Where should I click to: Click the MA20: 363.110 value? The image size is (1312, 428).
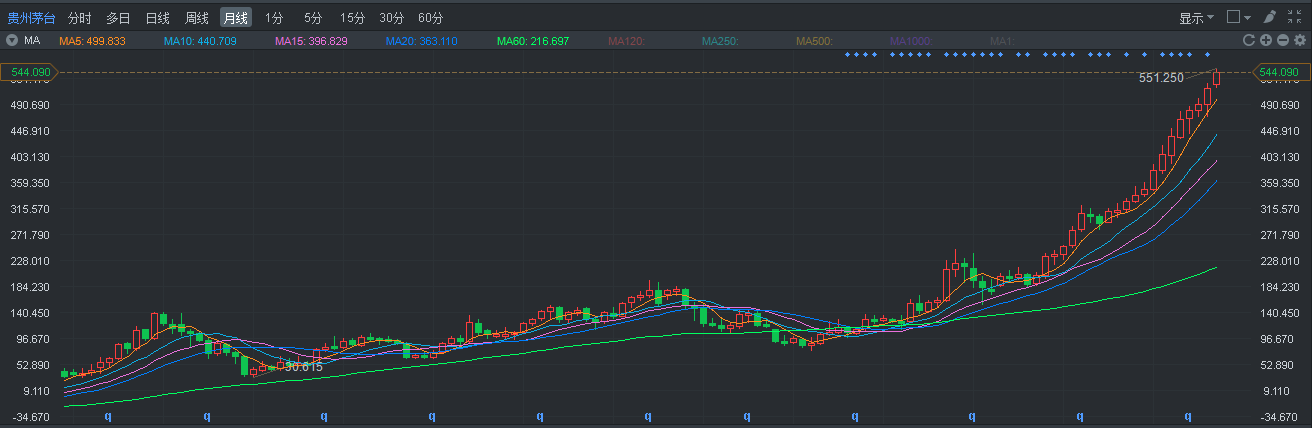[x=421, y=41]
